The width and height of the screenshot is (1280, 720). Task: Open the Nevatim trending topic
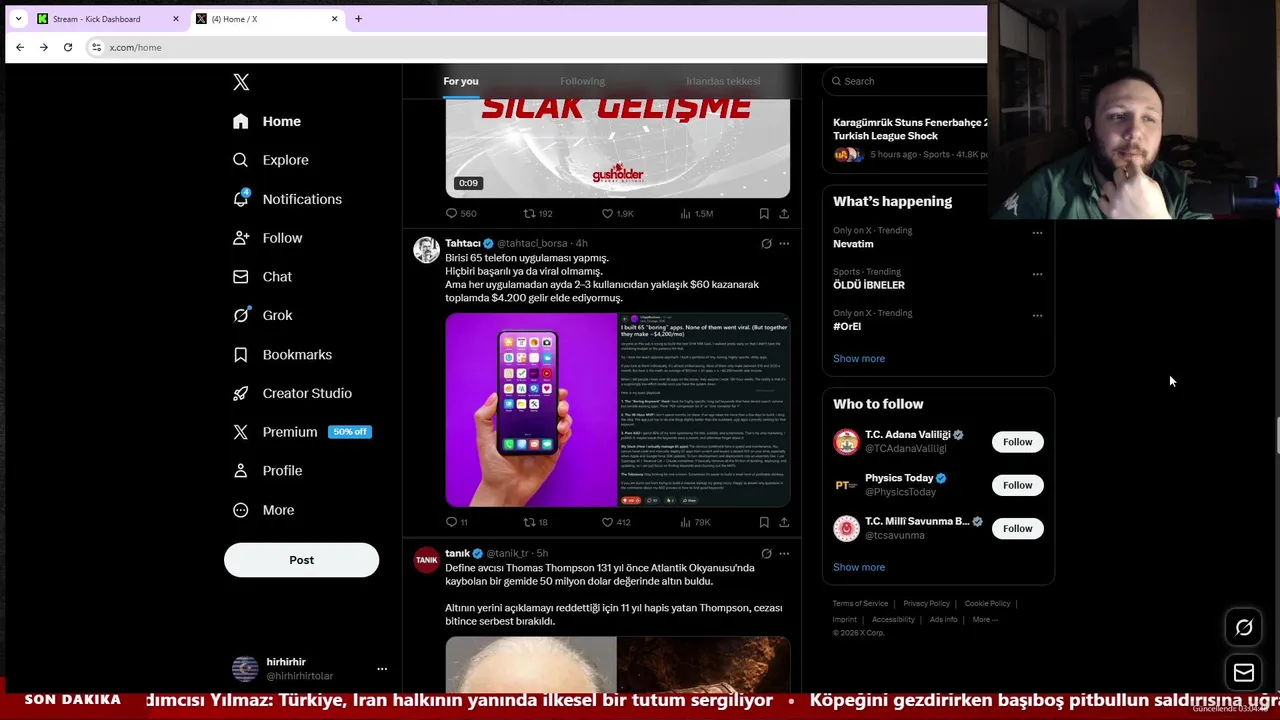click(853, 244)
